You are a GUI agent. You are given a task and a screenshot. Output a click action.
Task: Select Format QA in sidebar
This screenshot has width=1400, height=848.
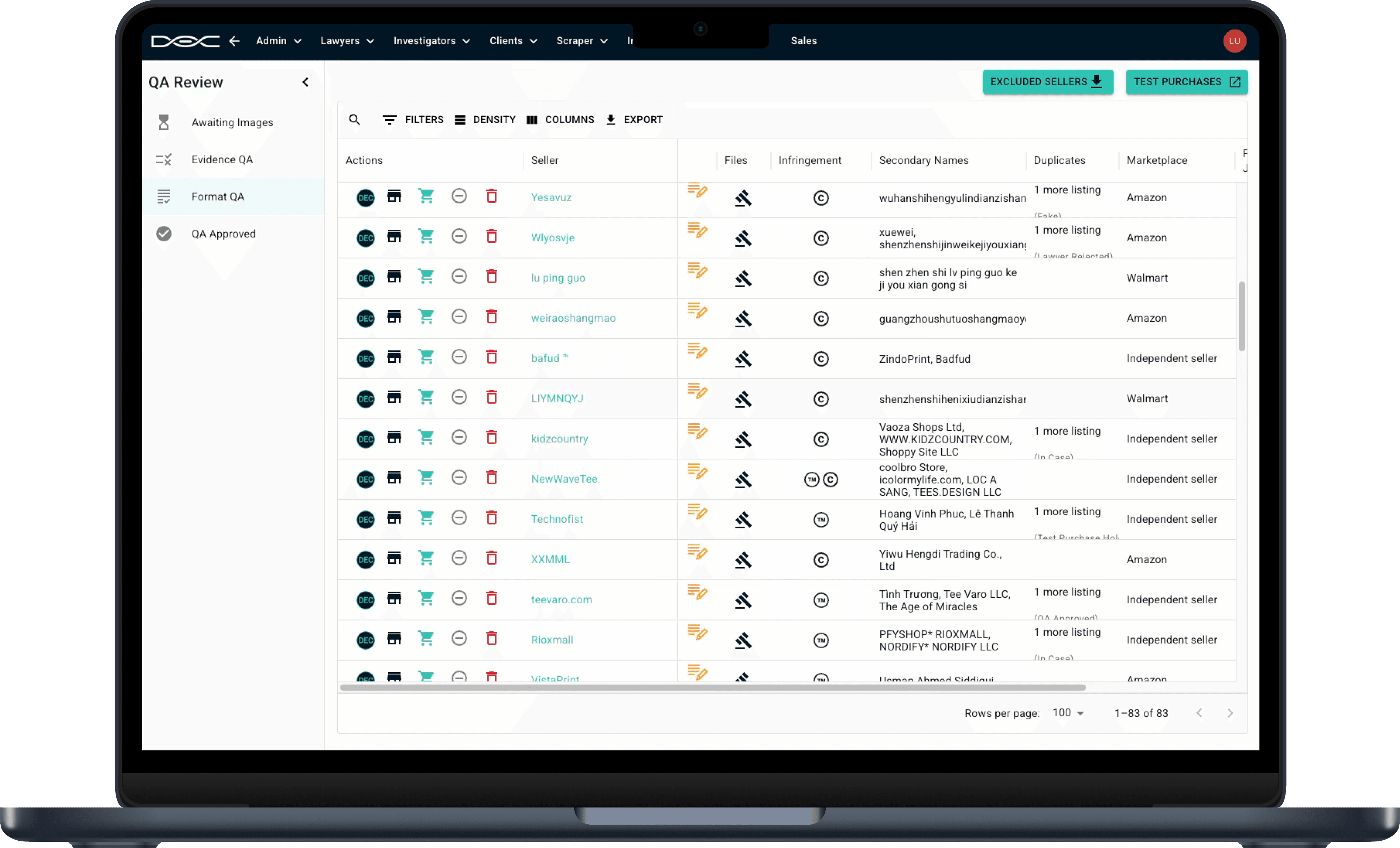(233, 197)
